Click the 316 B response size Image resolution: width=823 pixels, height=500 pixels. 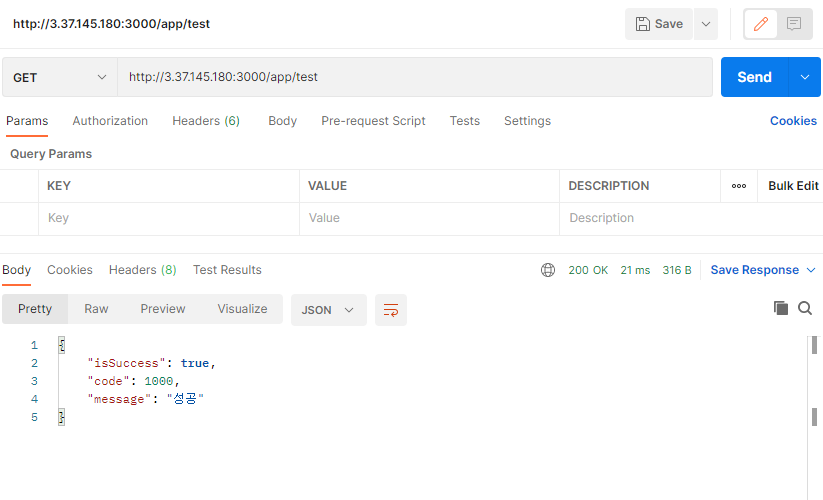(x=677, y=270)
